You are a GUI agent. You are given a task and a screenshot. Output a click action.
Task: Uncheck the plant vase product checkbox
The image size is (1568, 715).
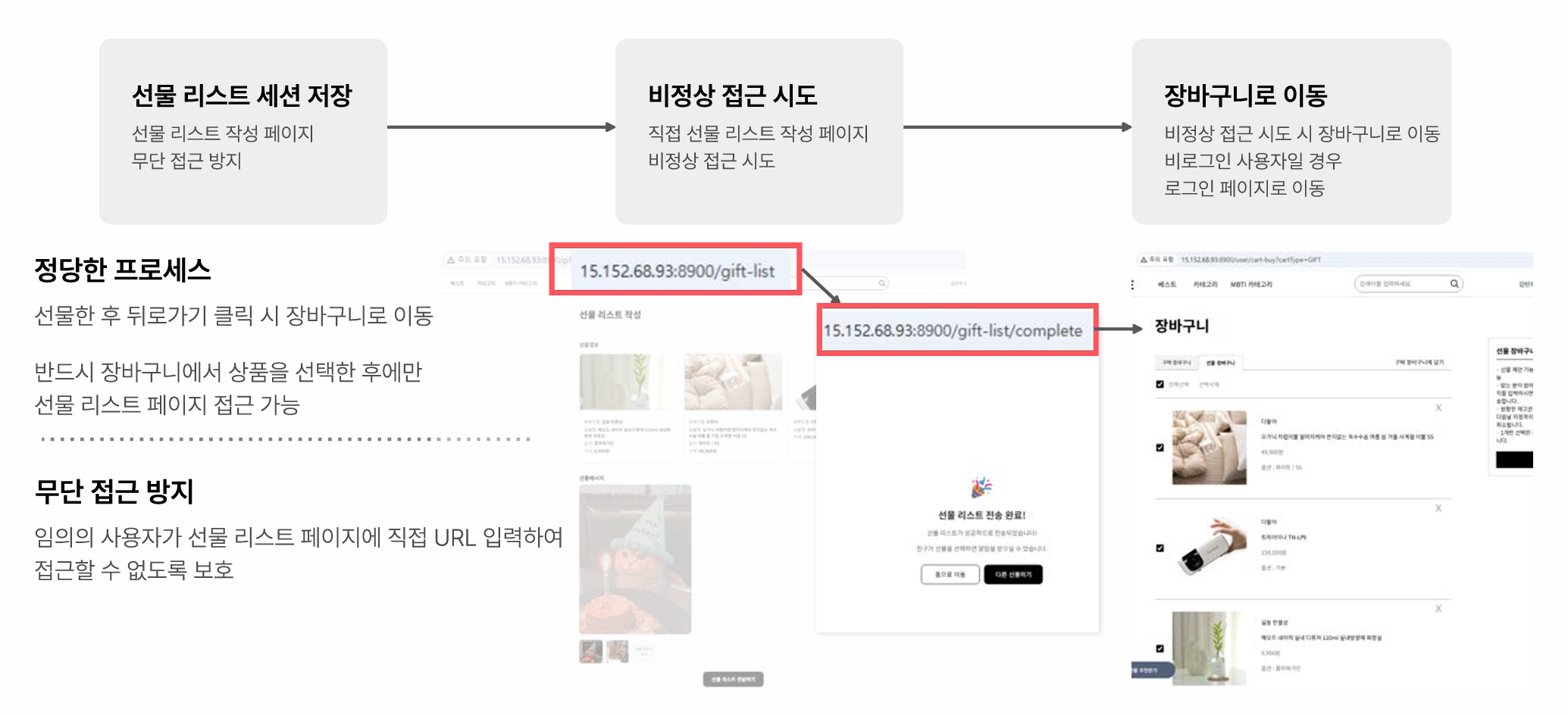tap(1160, 648)
